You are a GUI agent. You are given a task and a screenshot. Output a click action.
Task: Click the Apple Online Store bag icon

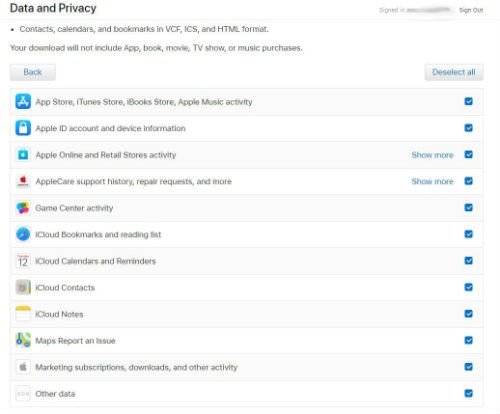[x=23, y=155]
